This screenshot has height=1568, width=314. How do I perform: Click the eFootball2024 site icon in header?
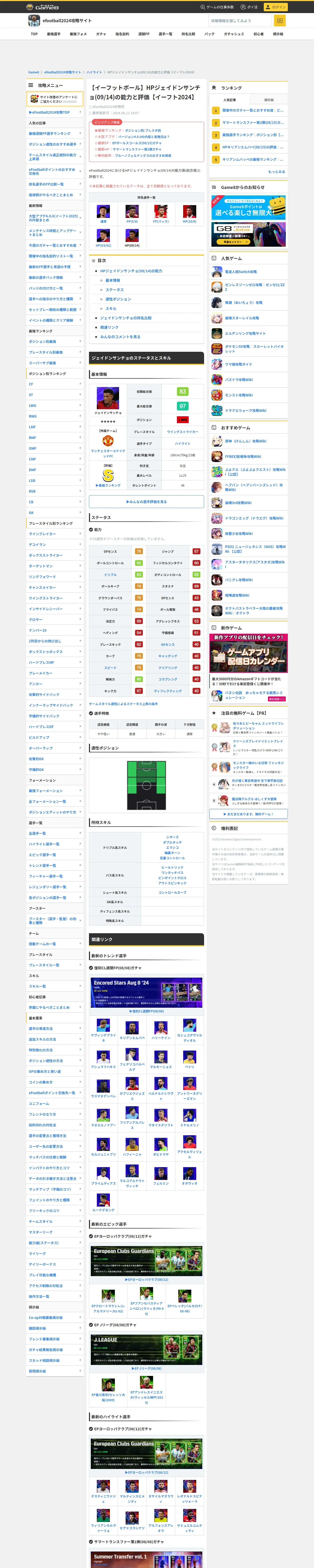click(x=34, y=21)
